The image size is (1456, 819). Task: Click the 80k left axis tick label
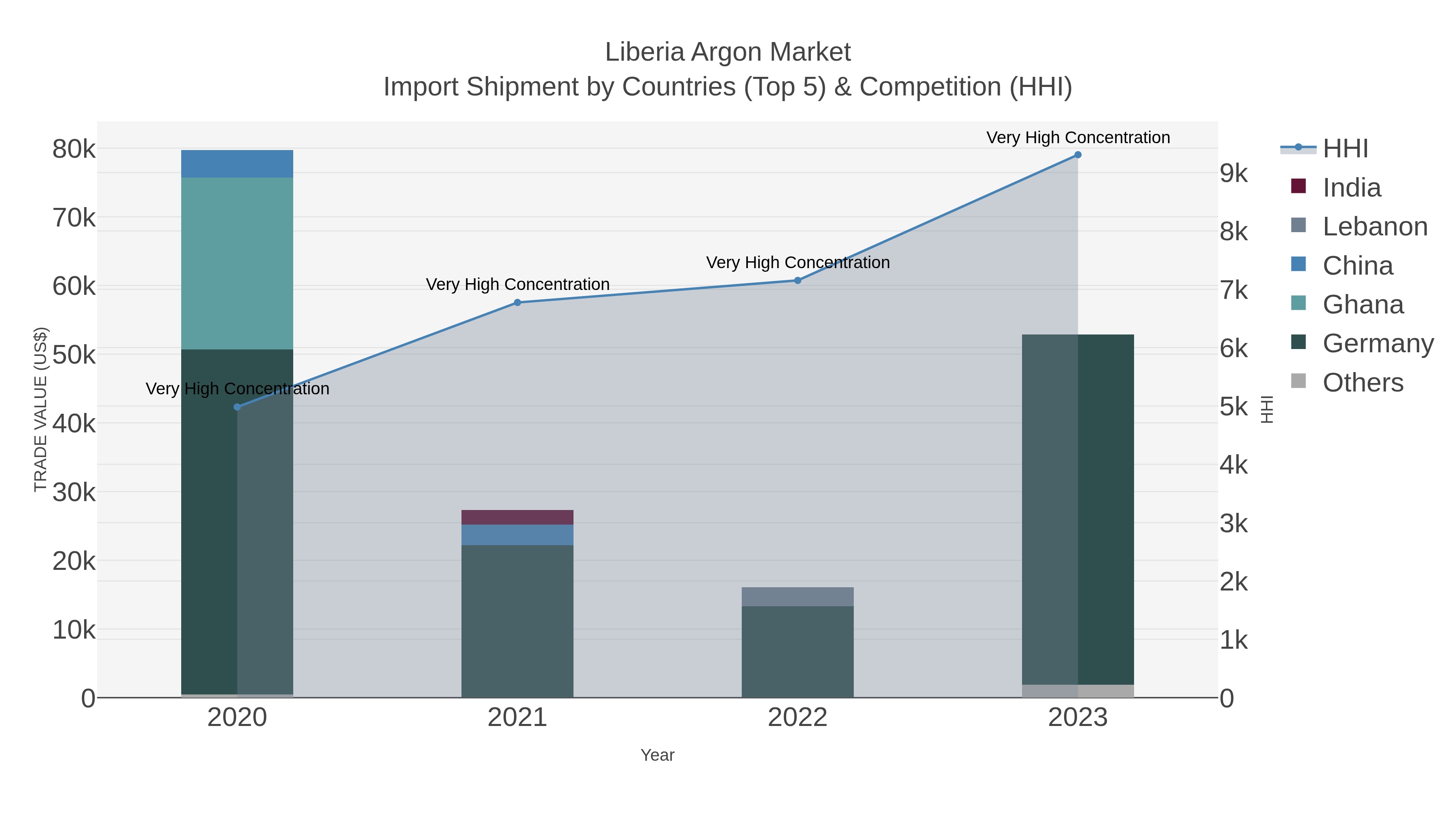tap(74, 149)
